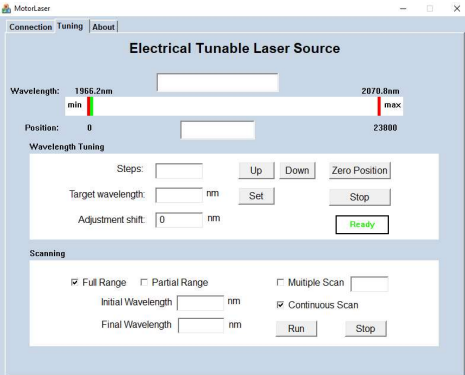Select the Tuning tab
This screenshot has height=375, width=465.
70,26
